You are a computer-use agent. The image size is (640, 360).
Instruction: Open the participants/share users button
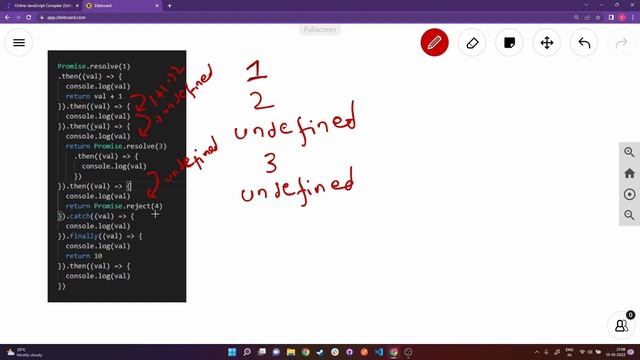click(x=621, y=325)
